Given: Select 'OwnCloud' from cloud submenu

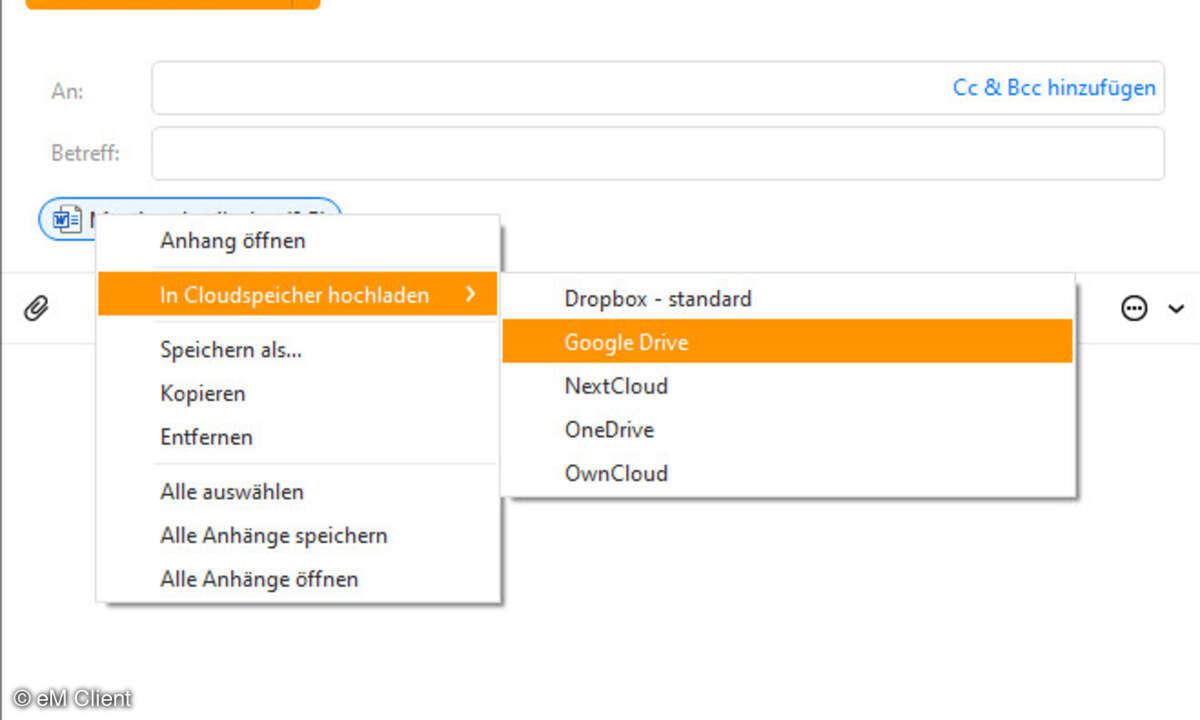Looking at the screenshot, I should (787, 473).
